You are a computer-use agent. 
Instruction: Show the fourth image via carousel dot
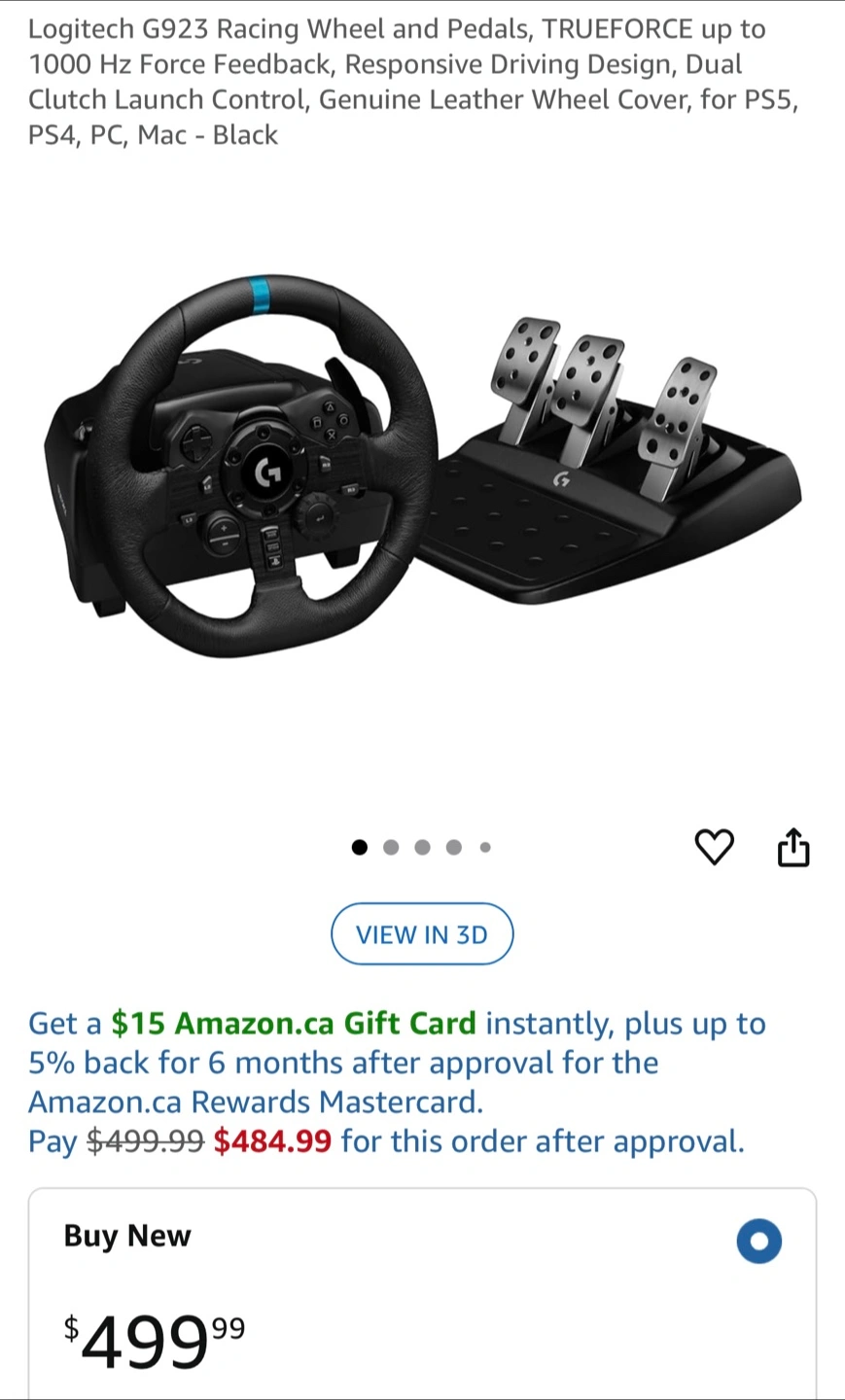pos(453,847)
